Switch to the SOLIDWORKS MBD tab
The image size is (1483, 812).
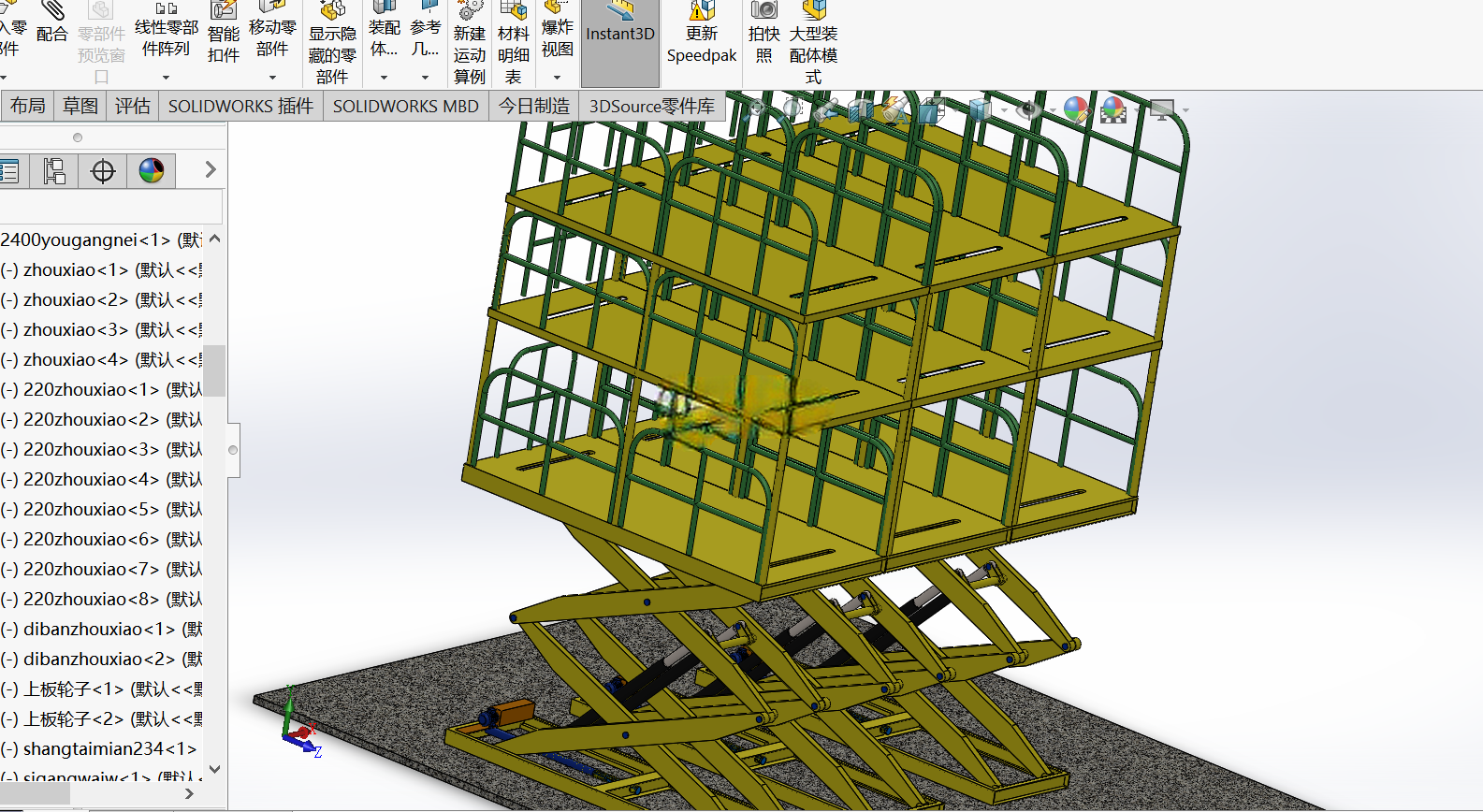tap(406, 106)
